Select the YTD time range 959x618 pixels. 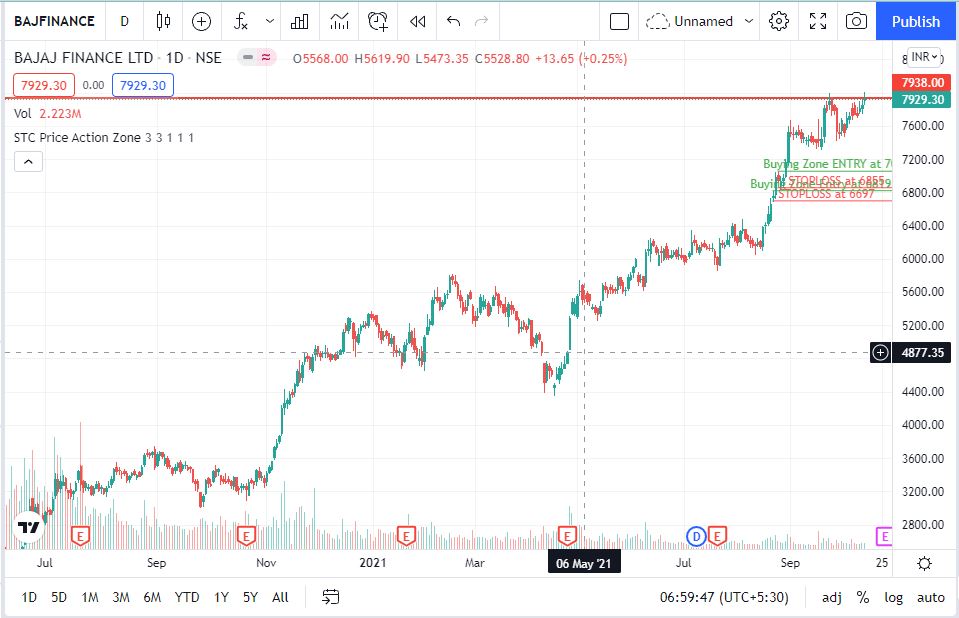(186, 597)
